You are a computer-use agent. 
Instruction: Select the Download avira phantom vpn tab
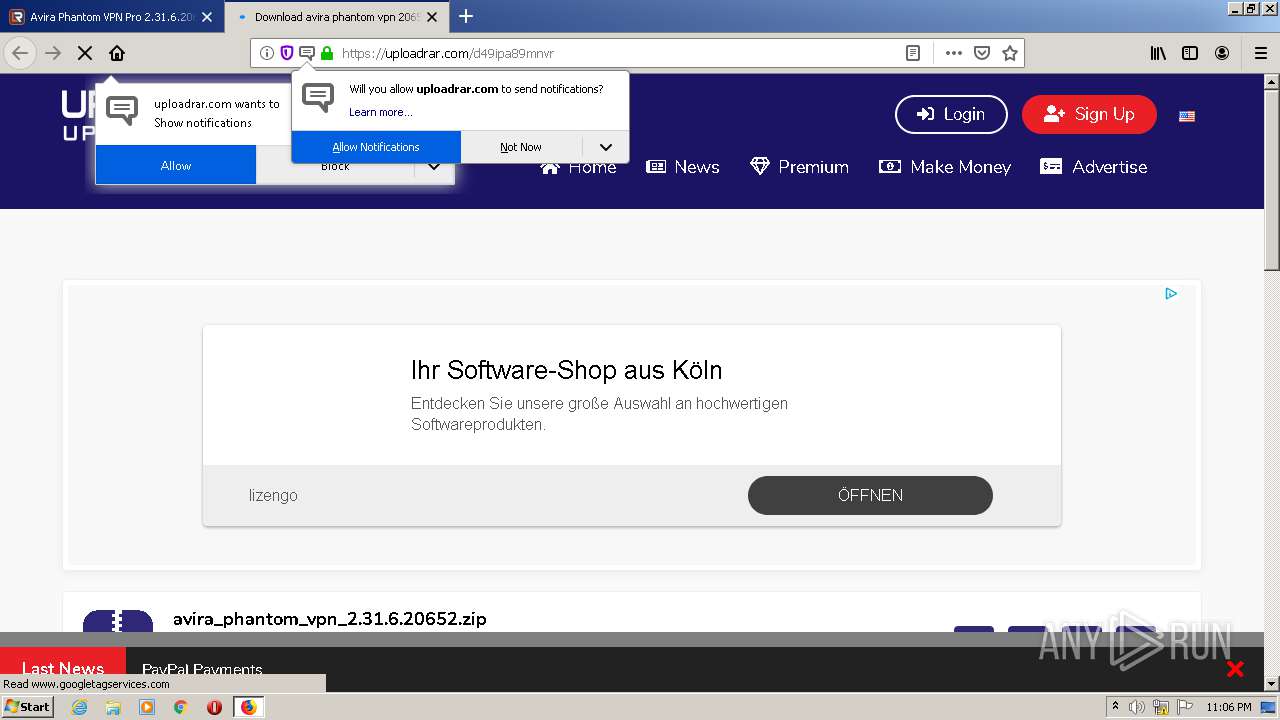pos(337,17)
